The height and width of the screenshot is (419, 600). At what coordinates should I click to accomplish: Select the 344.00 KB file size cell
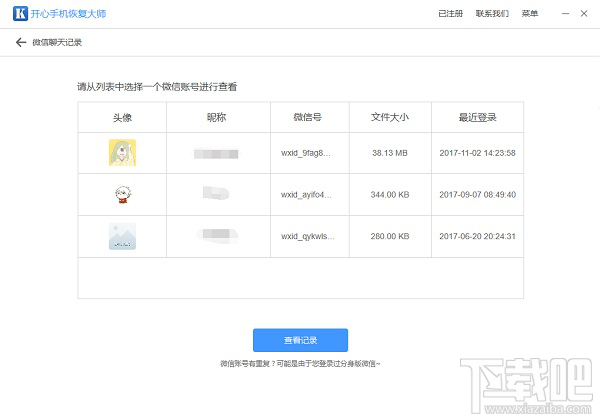tap(390, 194)
